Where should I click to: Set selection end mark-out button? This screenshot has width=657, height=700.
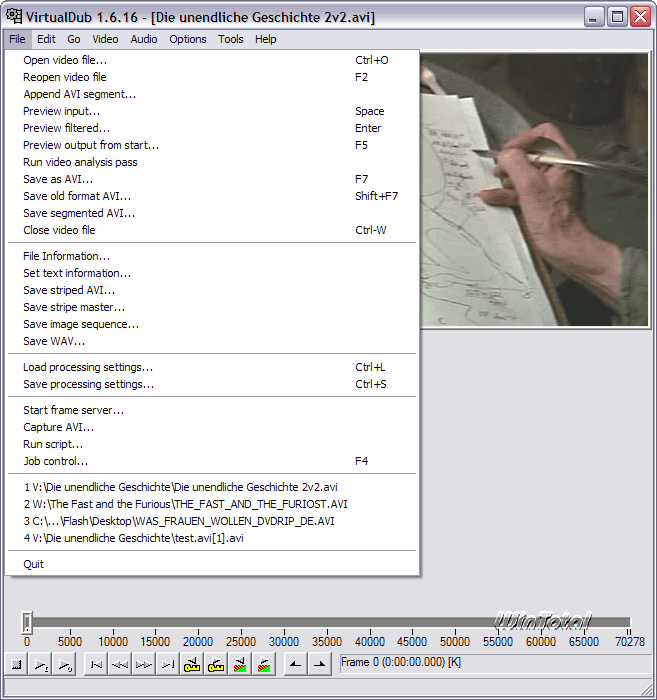coord(320,664)
